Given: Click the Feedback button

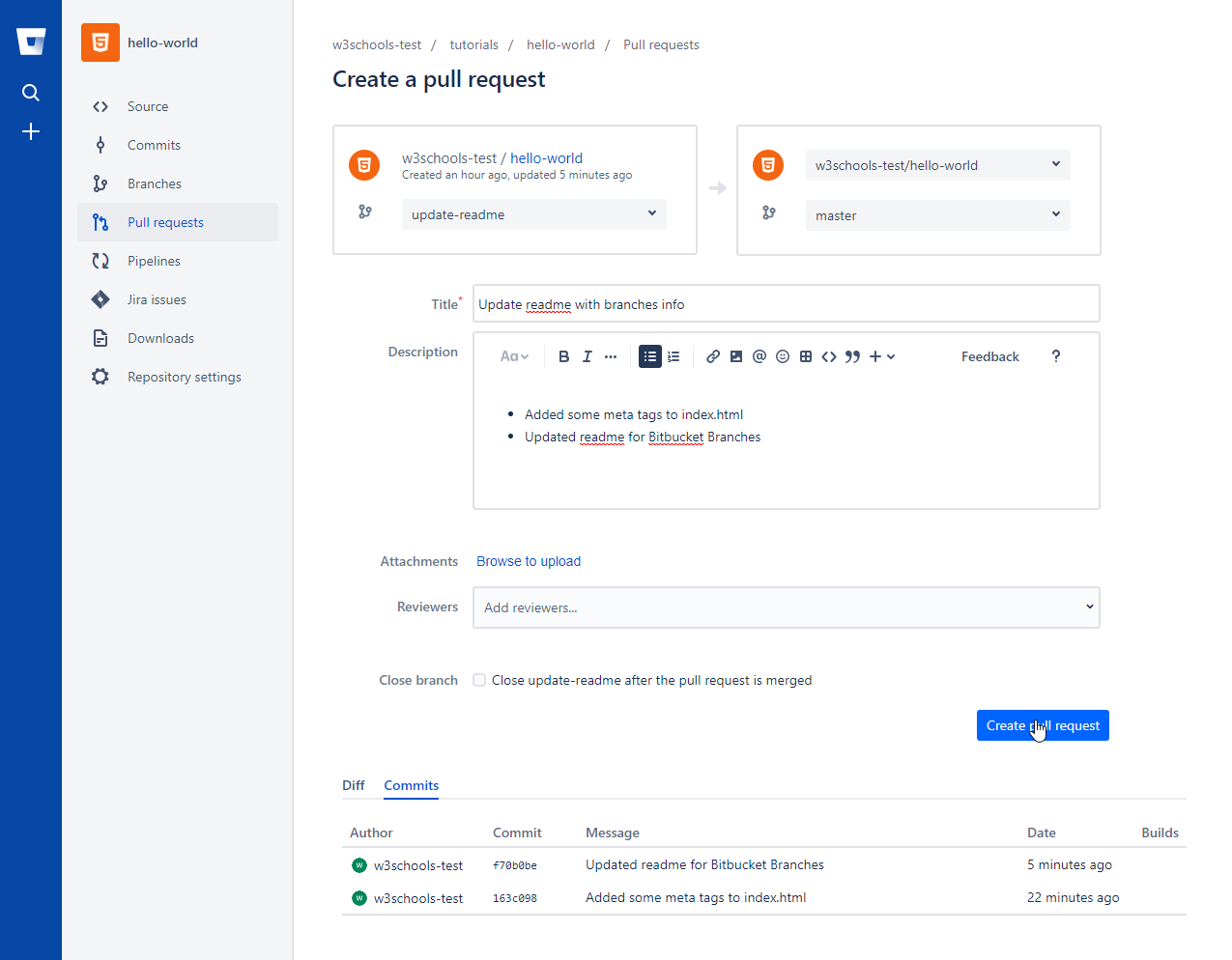Looking at the screenshot, I should coord(990,356).
